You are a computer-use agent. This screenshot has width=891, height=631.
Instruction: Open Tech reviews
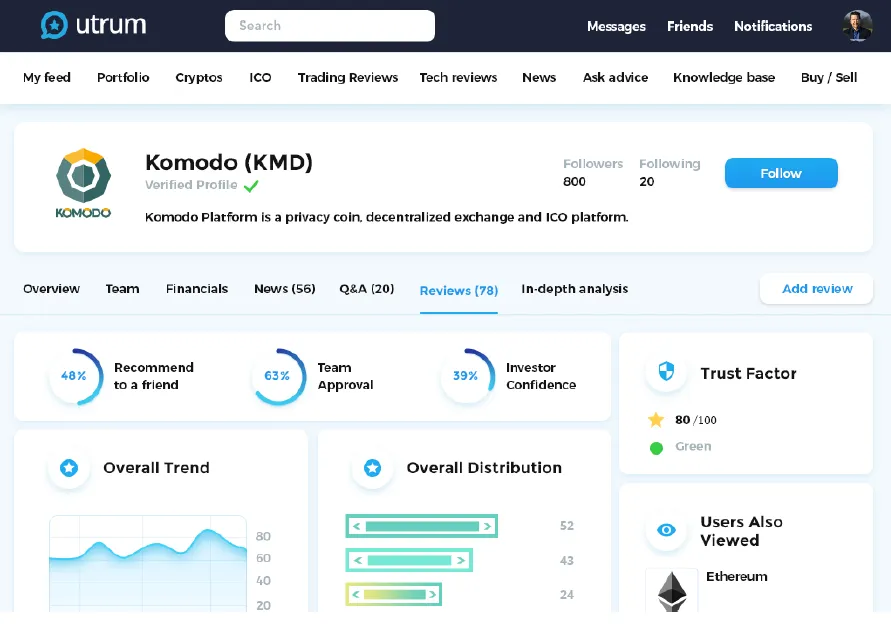point(458,77)
